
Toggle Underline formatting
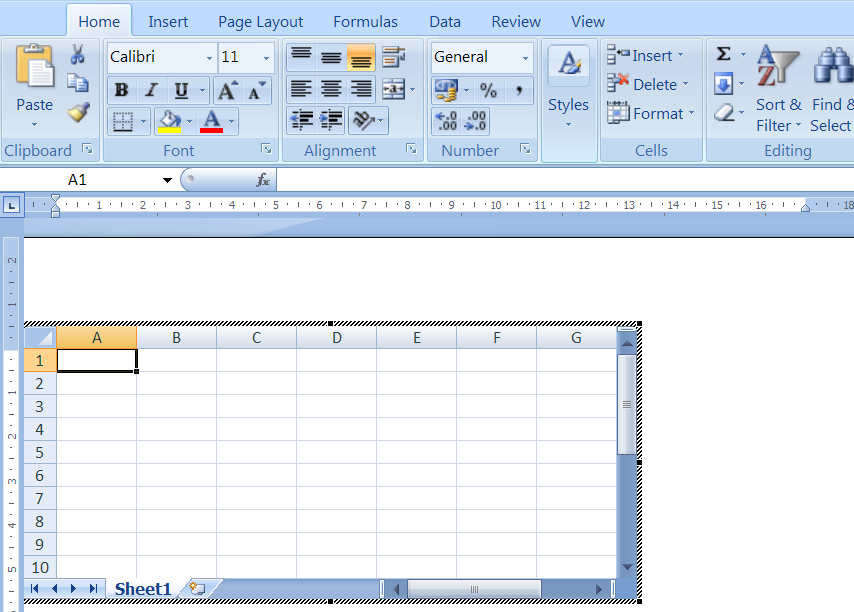click(x=181, y=90)
